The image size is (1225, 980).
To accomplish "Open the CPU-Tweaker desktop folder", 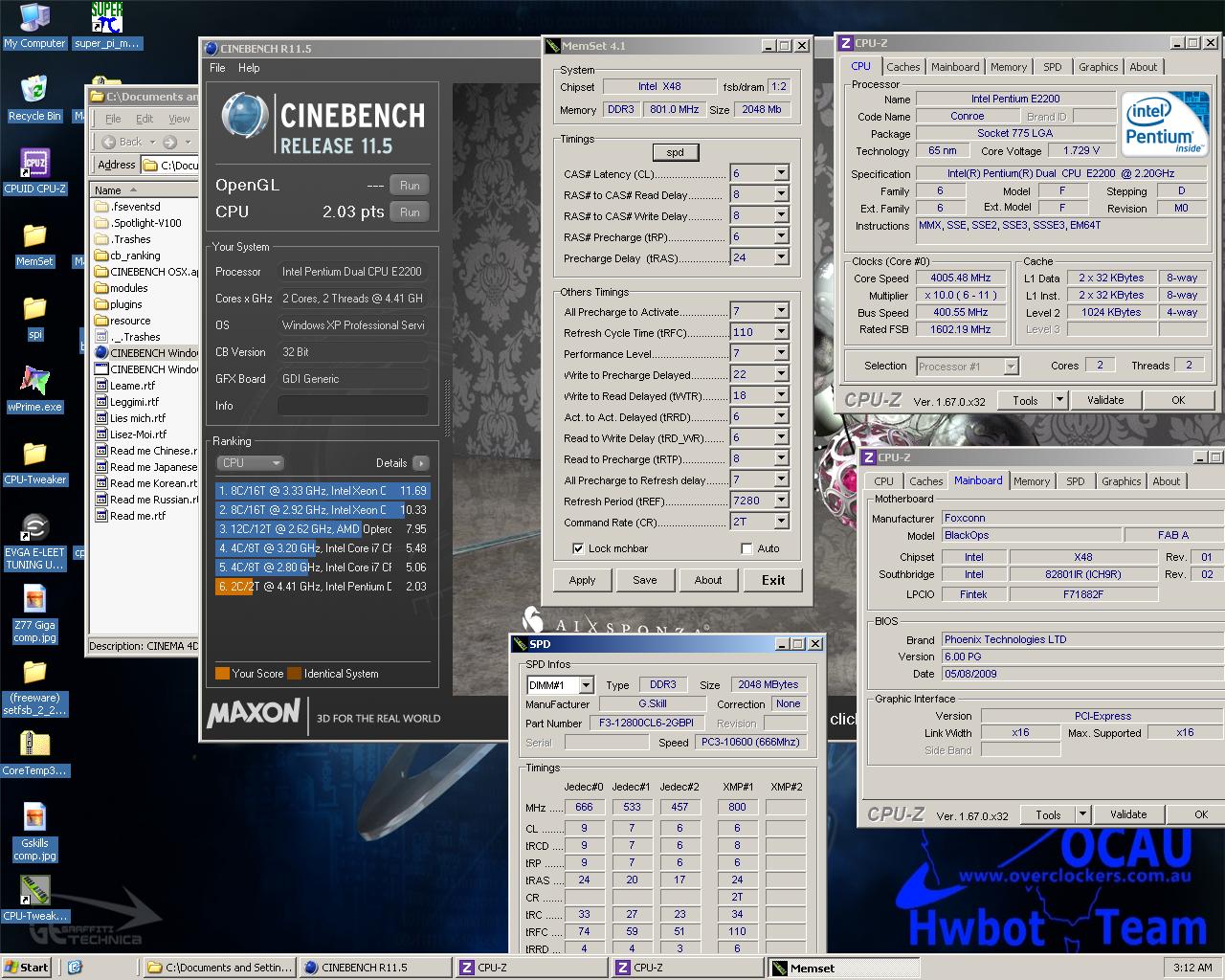I will (x=34, y=463).
